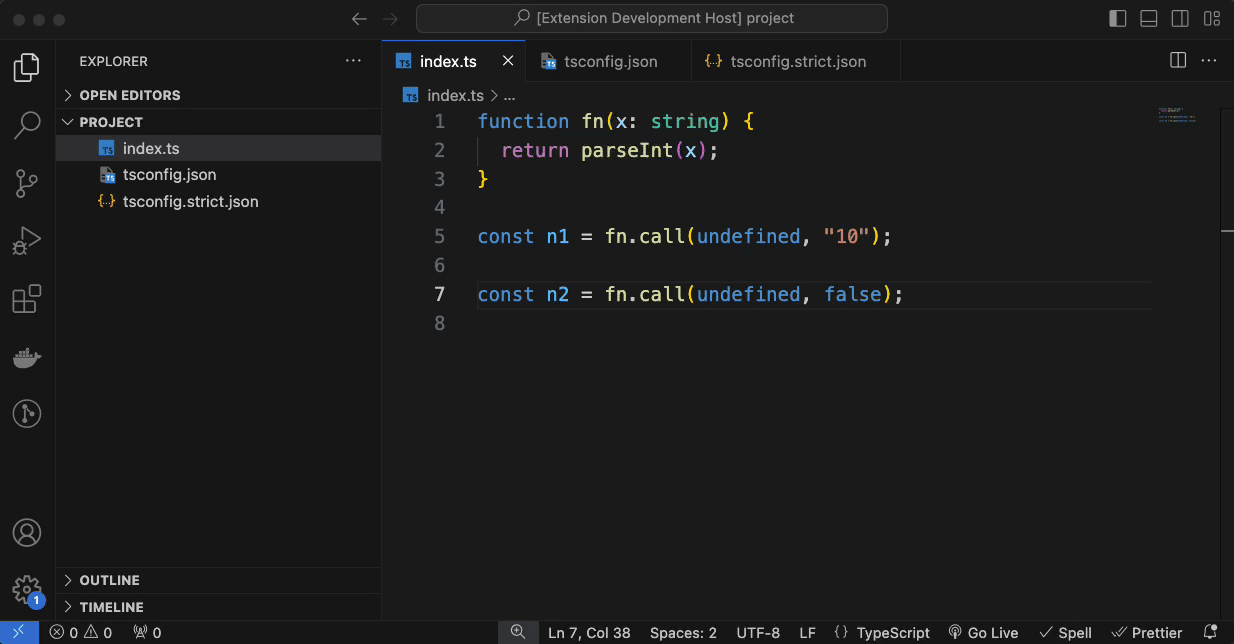Open Explorer Views and More Actions ellipsis

pos(353,61)
